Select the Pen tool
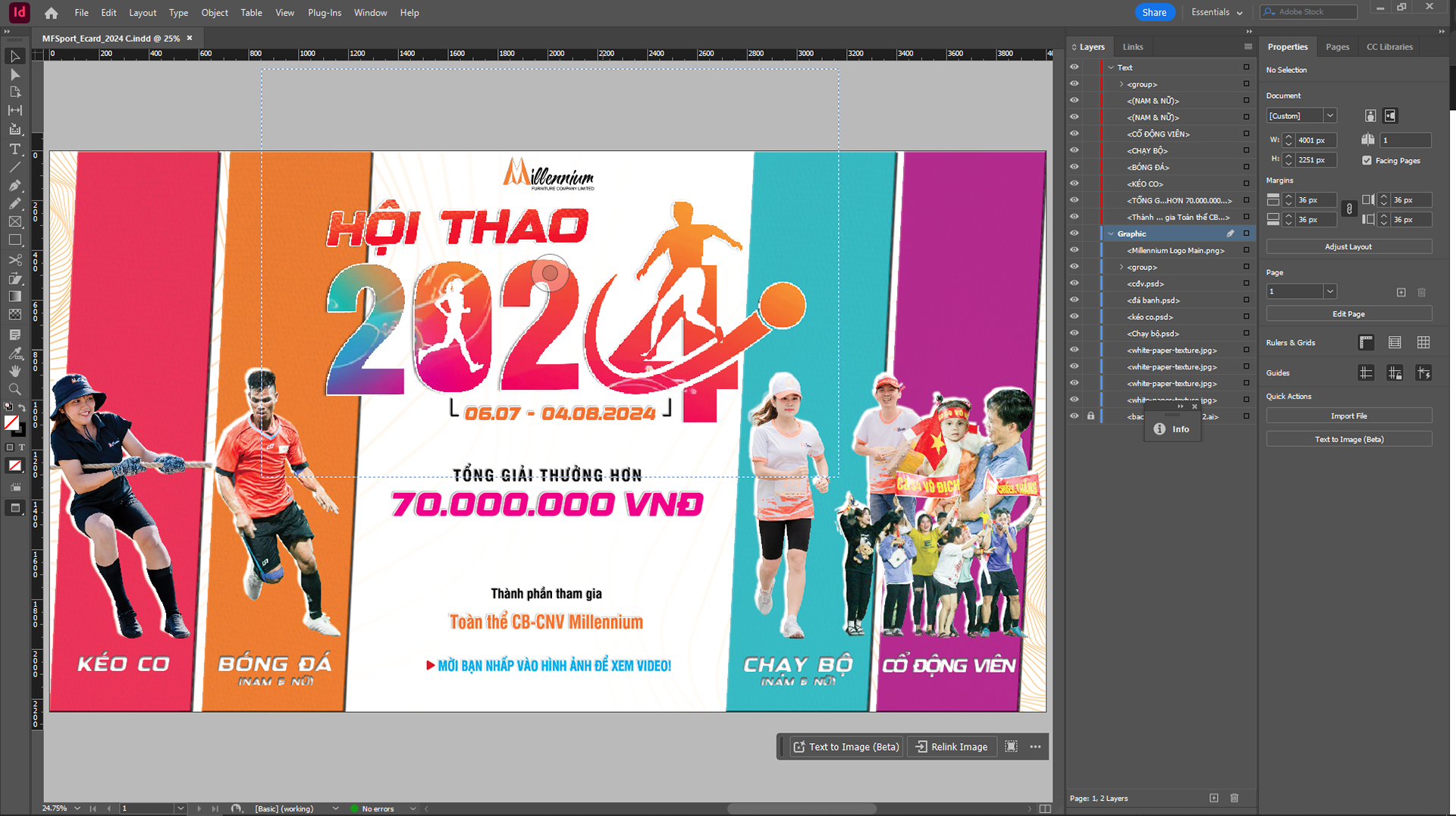 (14, 185)
